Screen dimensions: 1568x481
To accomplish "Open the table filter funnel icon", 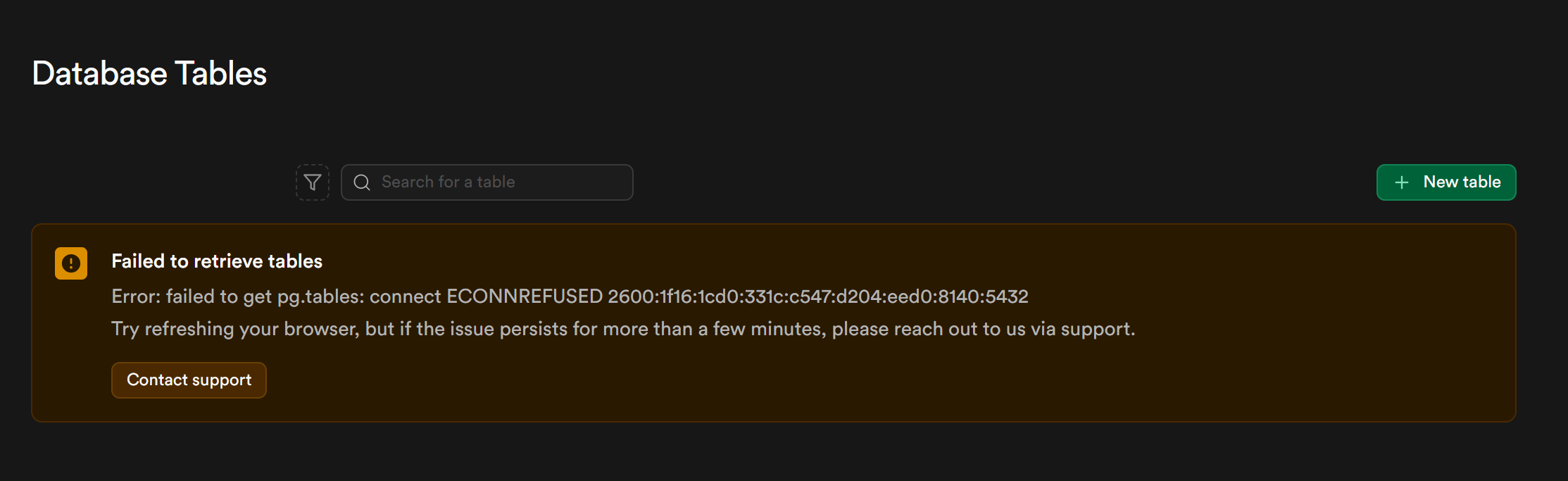I will click(x=313, y=182).
